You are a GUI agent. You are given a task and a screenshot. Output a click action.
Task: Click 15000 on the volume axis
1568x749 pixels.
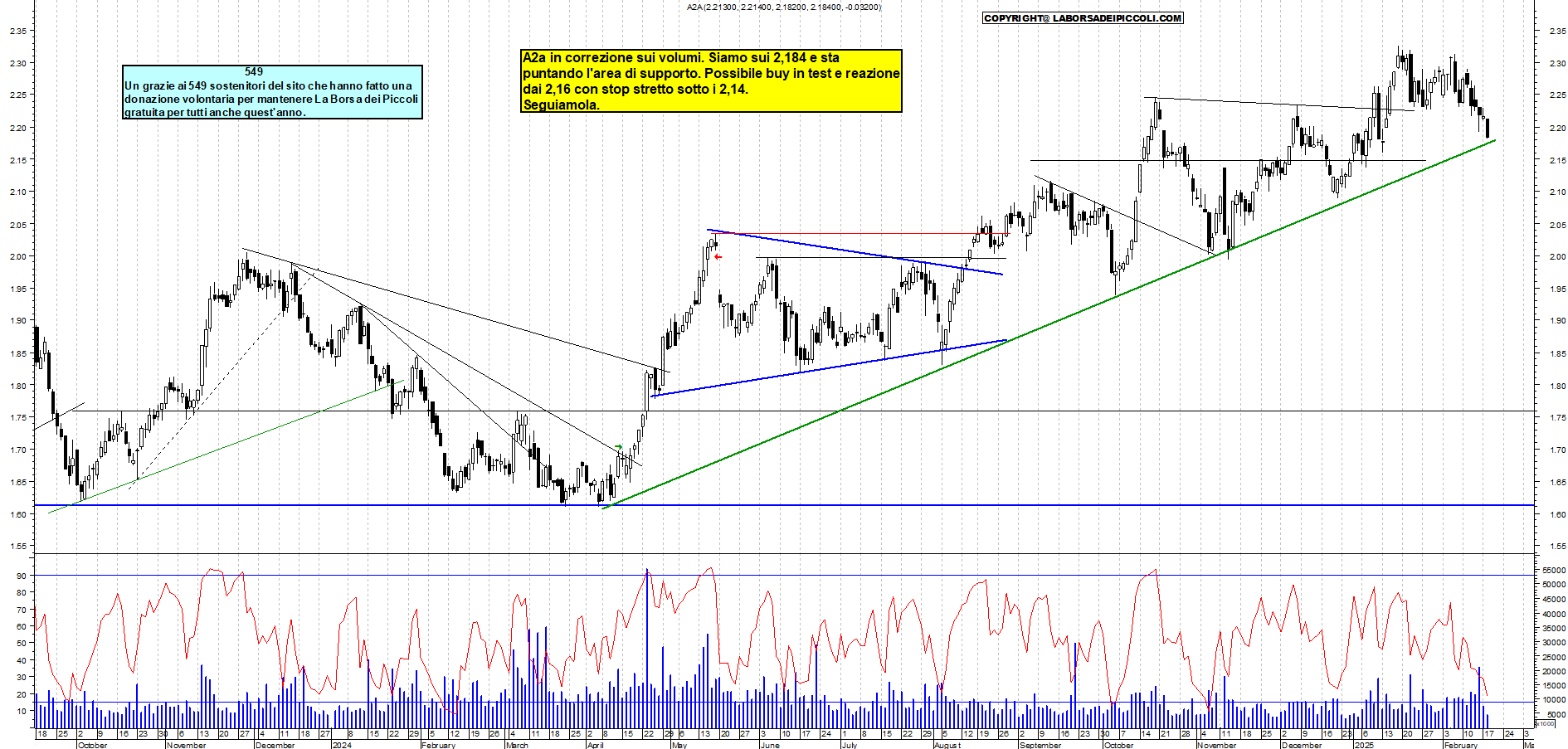coord(1554,685)
